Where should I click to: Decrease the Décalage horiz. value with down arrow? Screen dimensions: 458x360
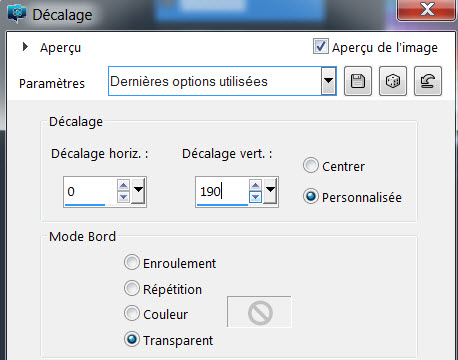[x=123, y=197]
